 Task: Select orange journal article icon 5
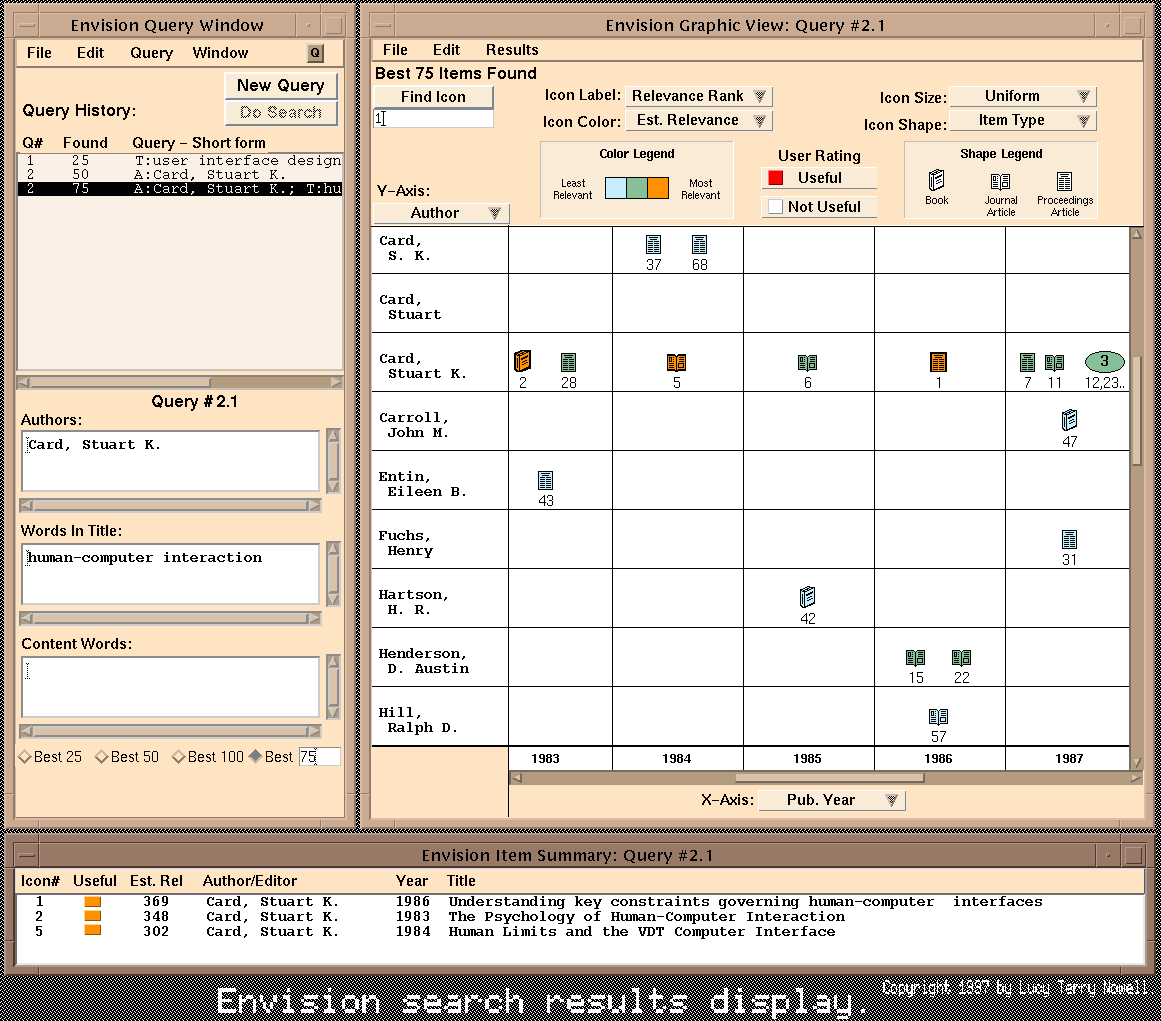pos(676,362)
